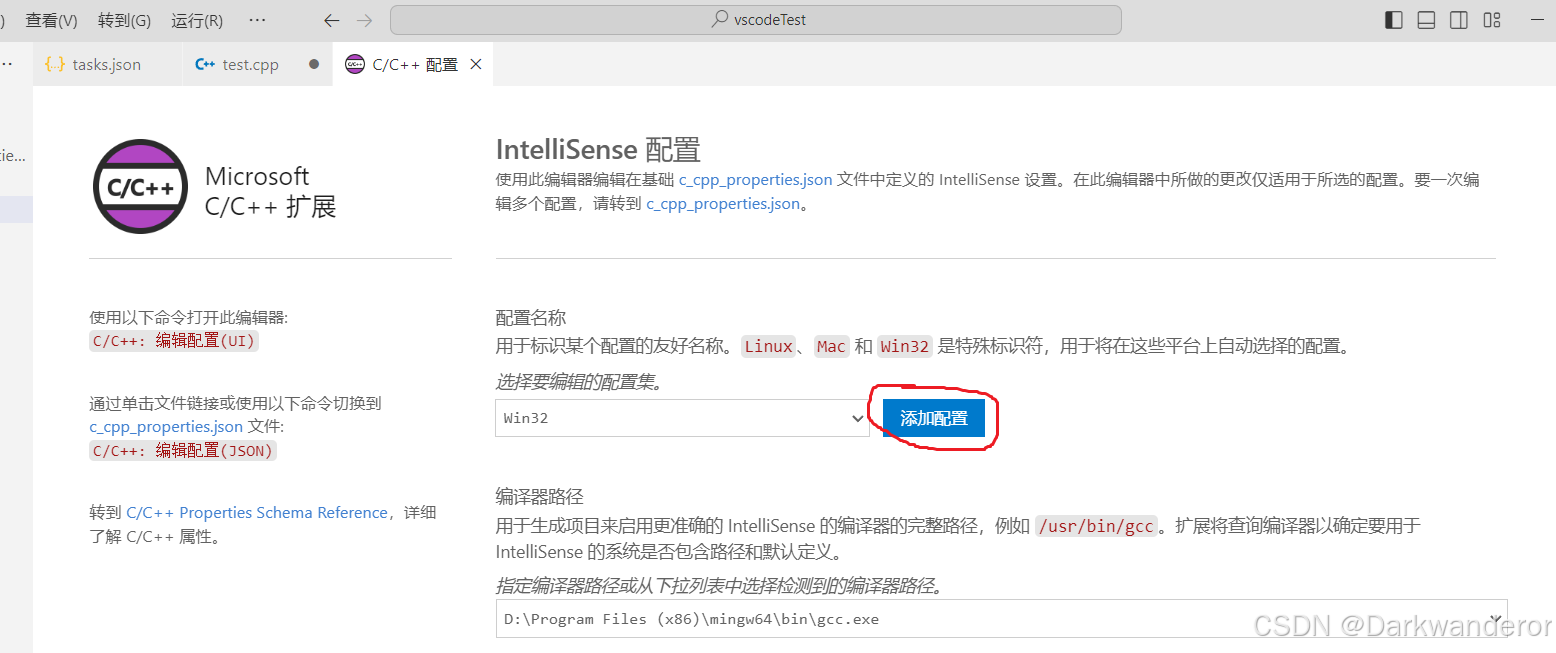Click C/C++: 编辑配置(UI) command text
This screenshot has height=653, width=1556.
174,341
